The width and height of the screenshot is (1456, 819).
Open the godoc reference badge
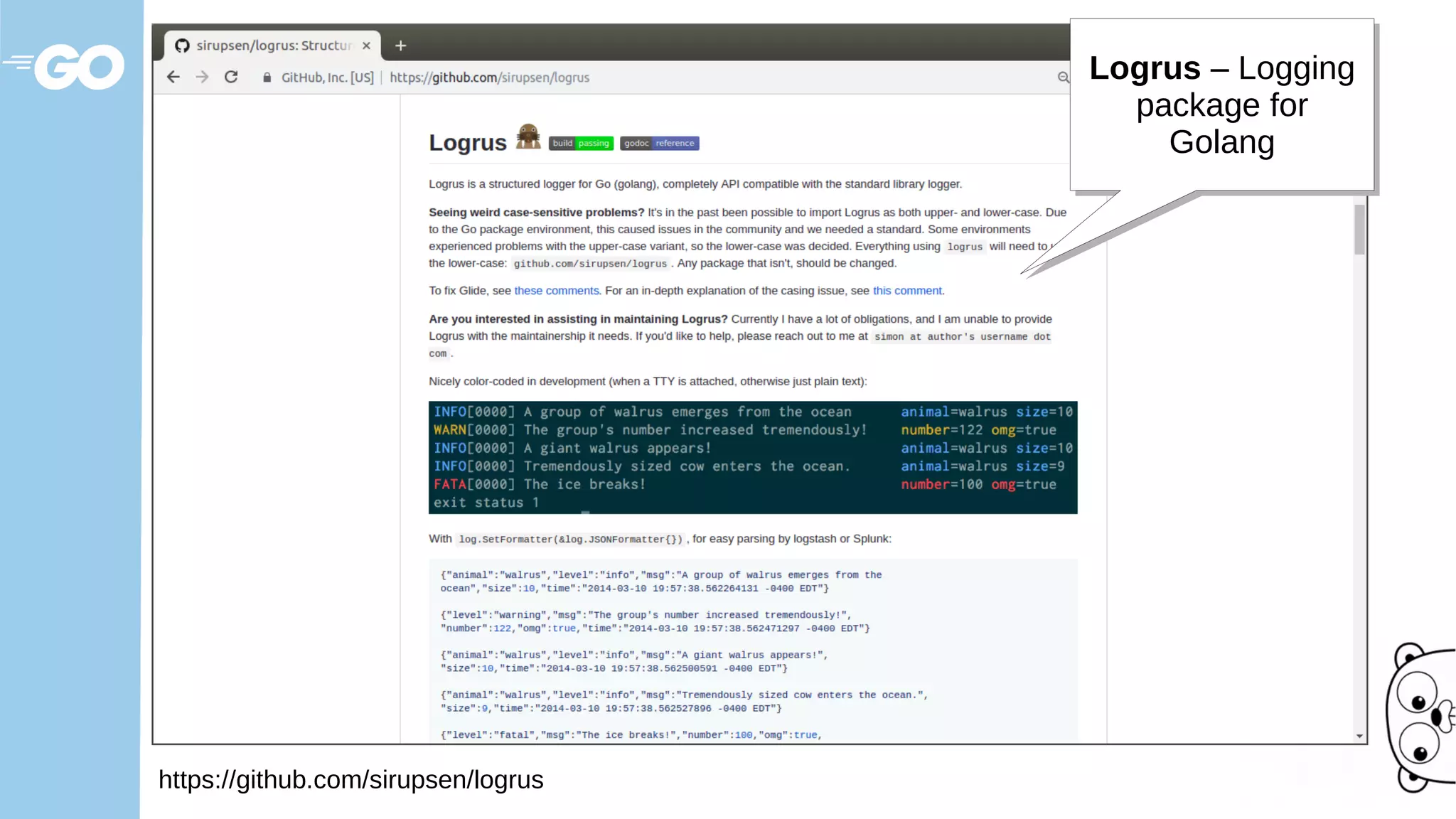tap(659, 143)
